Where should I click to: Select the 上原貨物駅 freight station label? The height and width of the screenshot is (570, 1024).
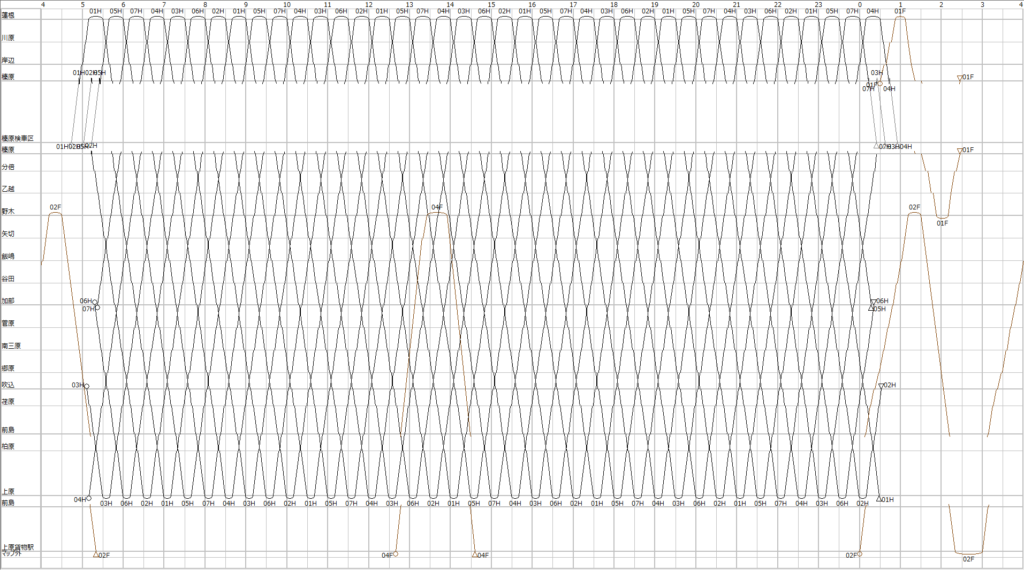pos(18,546)
